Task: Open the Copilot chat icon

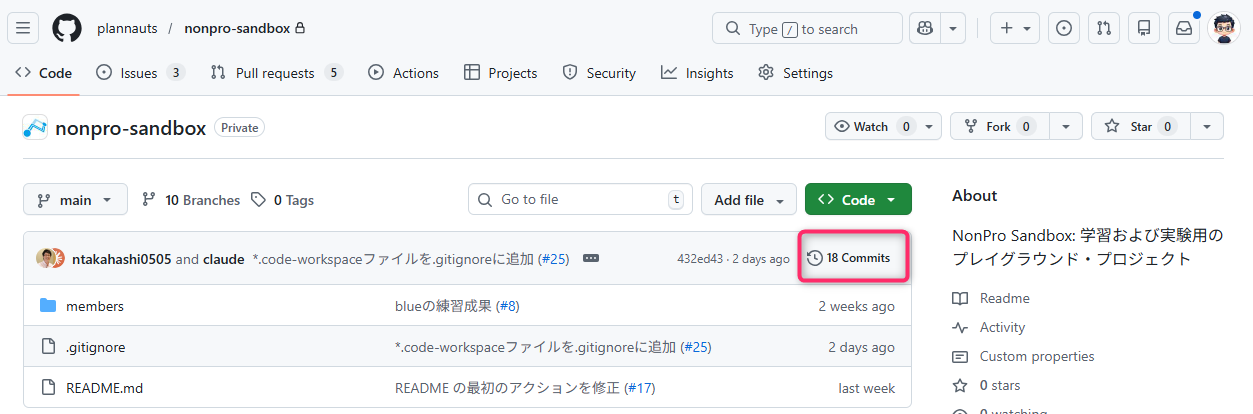Action: pyautogui.click(x=925, y=28)
